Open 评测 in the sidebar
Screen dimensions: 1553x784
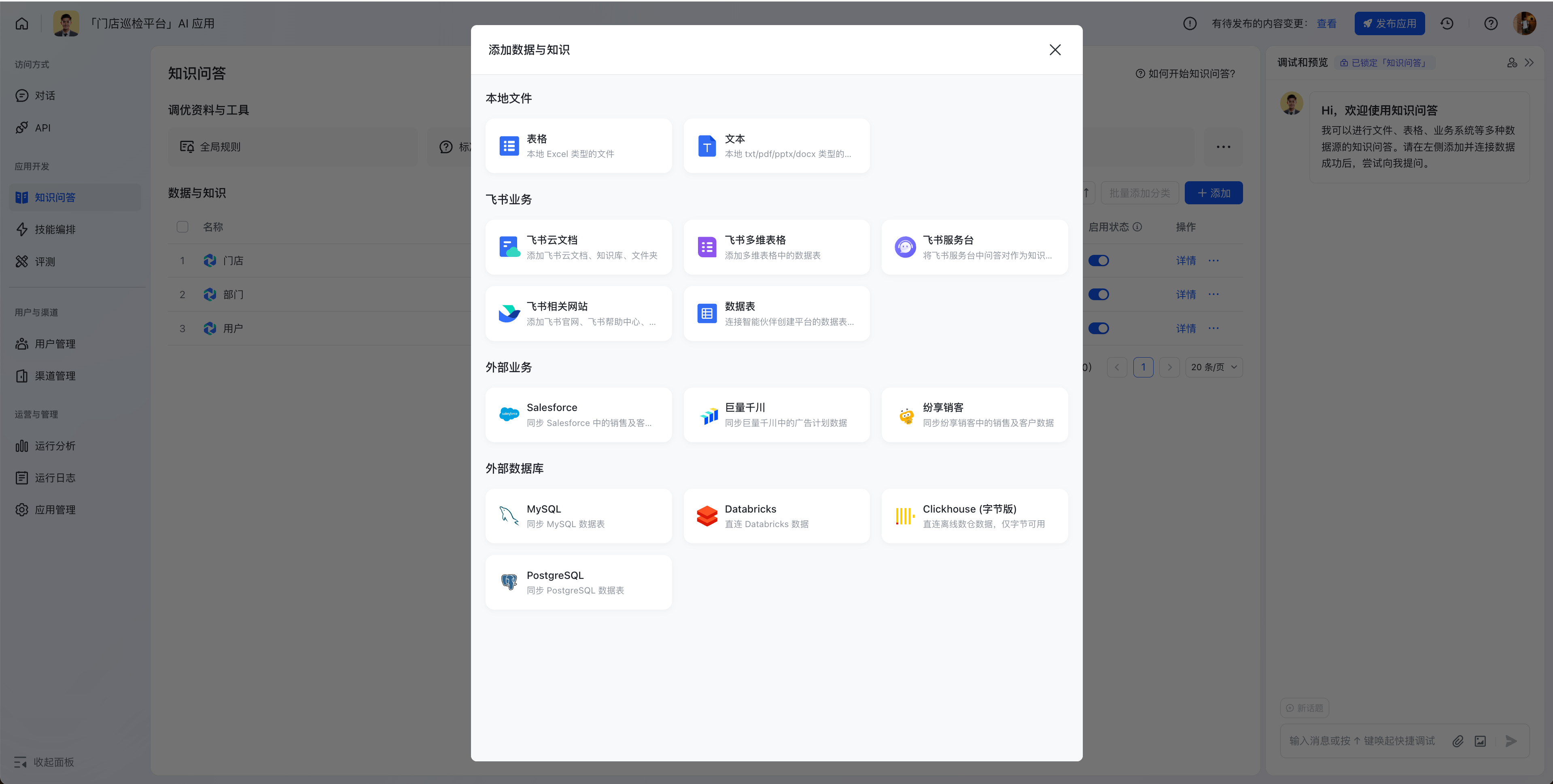pos(75,261)
